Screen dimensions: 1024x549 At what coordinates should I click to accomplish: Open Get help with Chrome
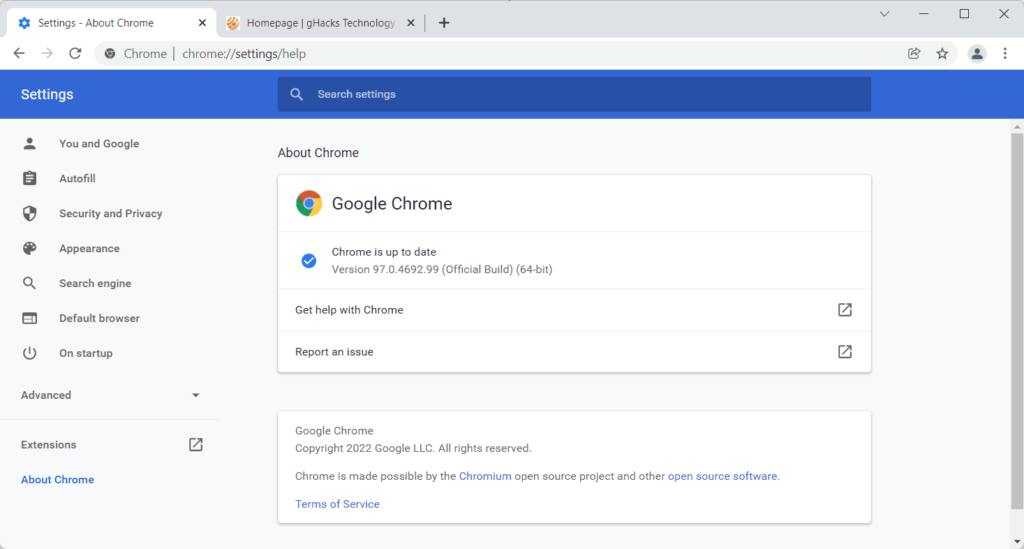pyautogui.click(x=574, y=309)
